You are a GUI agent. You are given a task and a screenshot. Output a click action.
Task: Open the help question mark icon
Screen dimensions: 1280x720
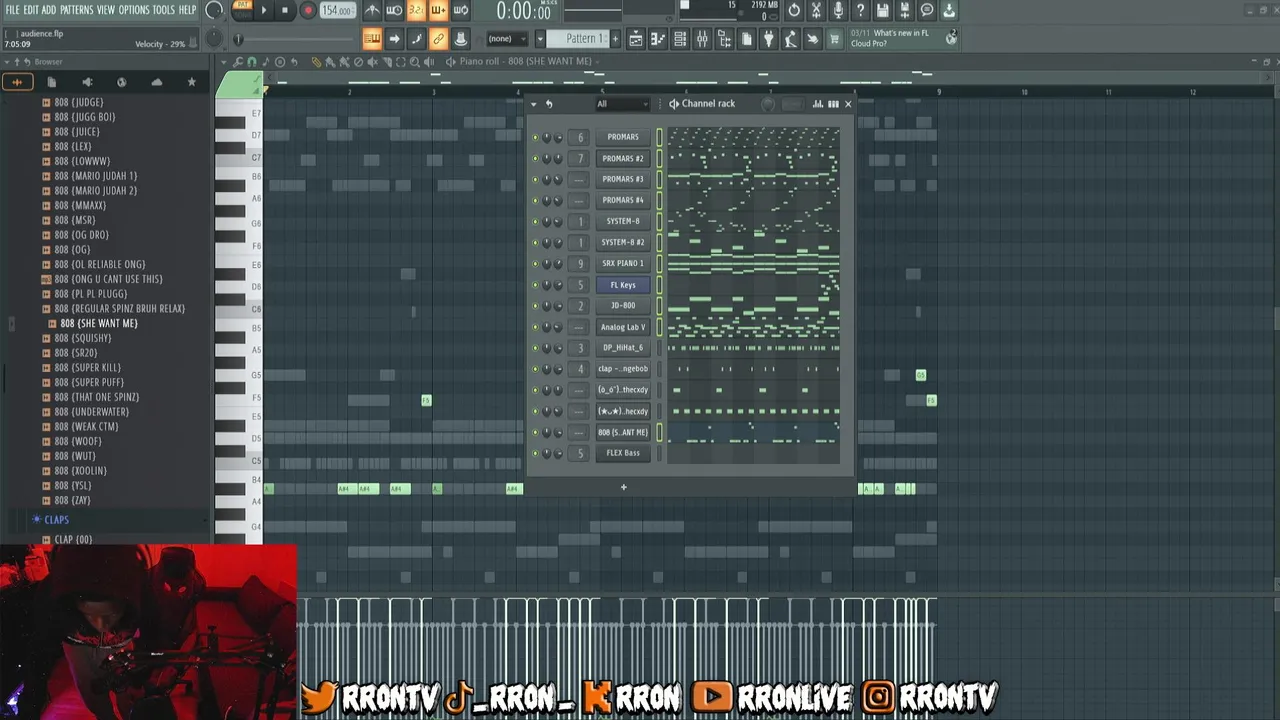pyautogui.click(x=860, y=11)
